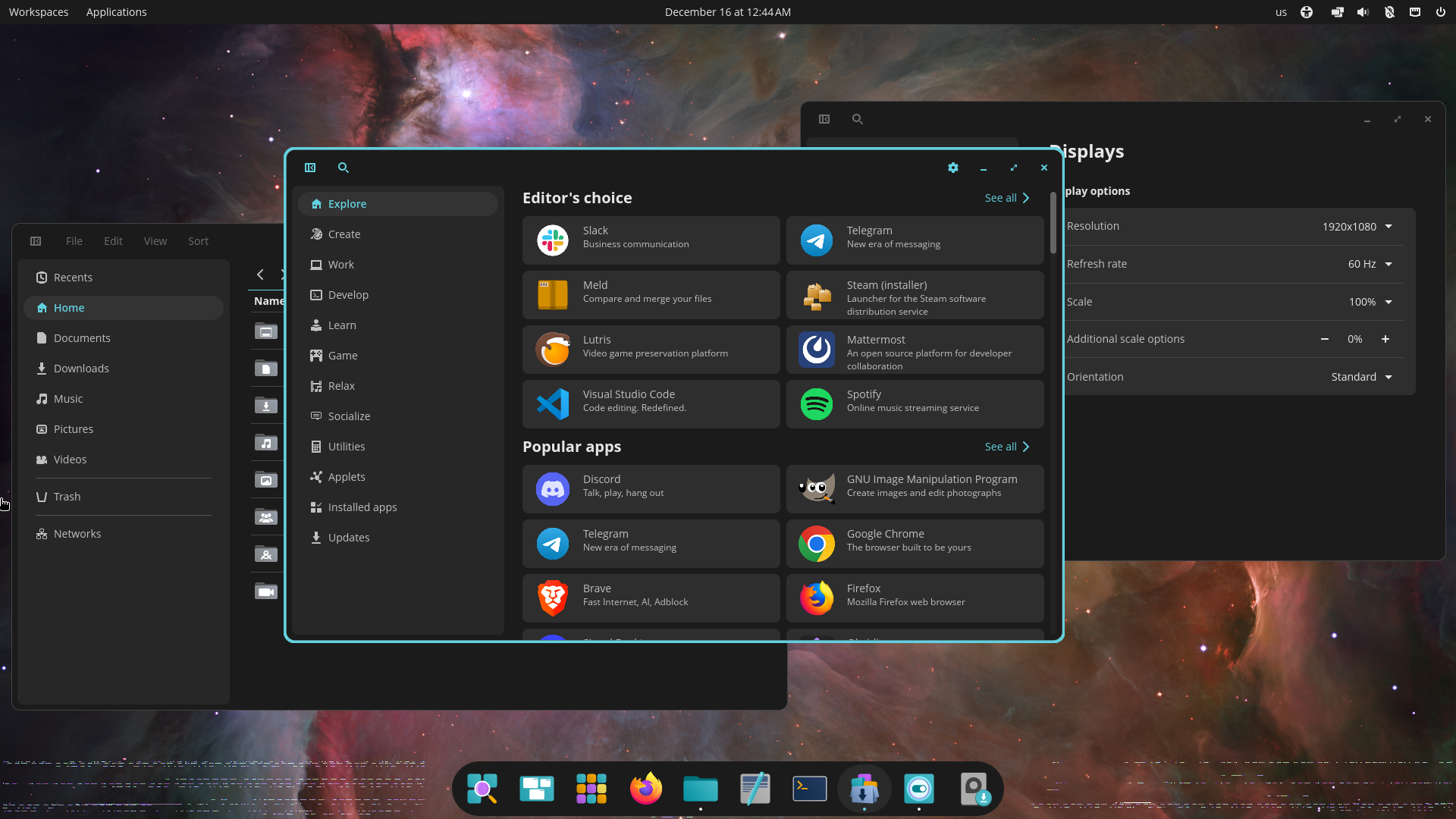Expand the Orientation Standard dropdown
This screenshot has width=1456, height=819.
tap(1361, 377)
